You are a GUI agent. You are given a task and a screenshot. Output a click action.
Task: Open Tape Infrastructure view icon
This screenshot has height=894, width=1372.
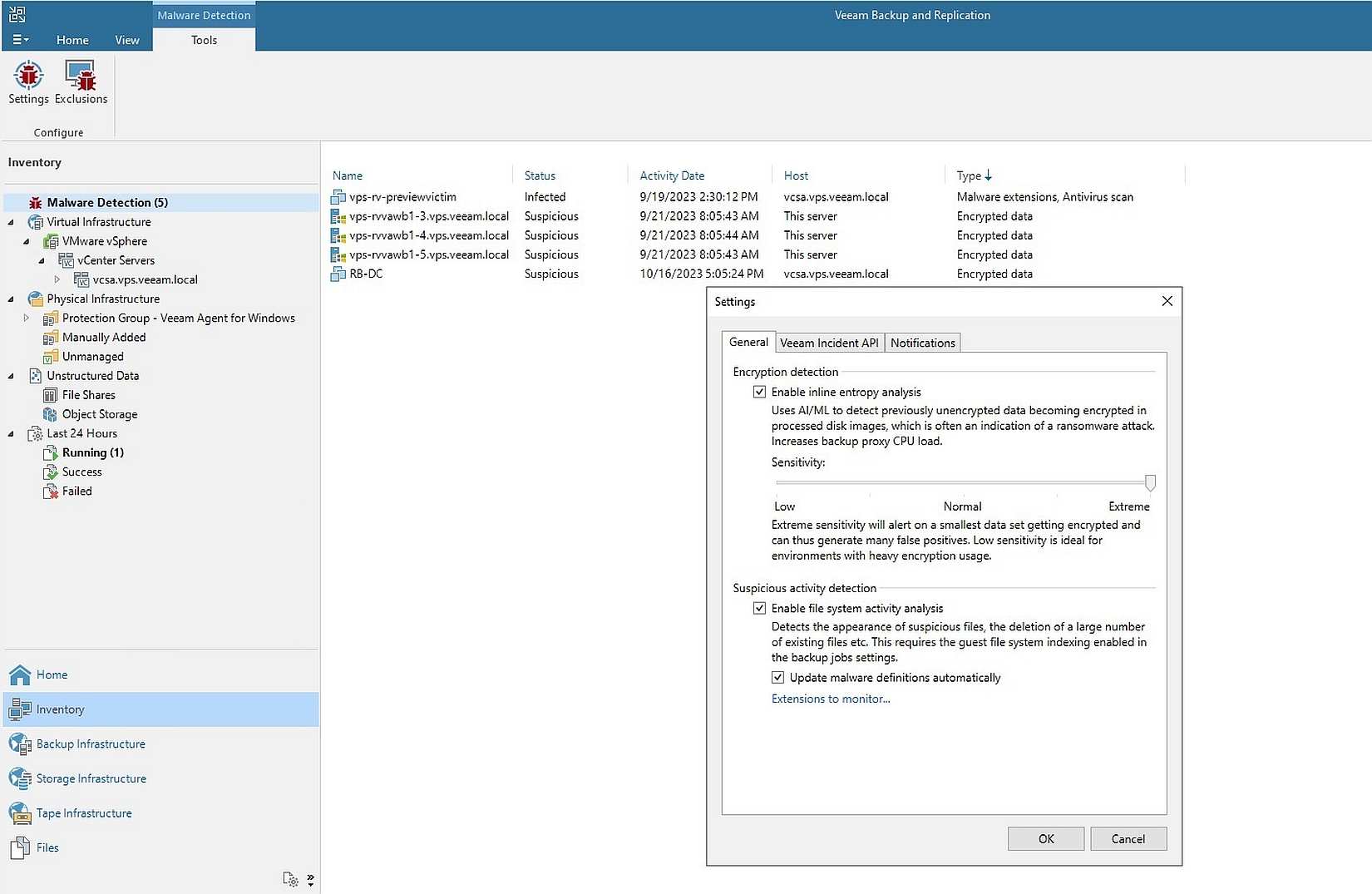tap(20, 813)
